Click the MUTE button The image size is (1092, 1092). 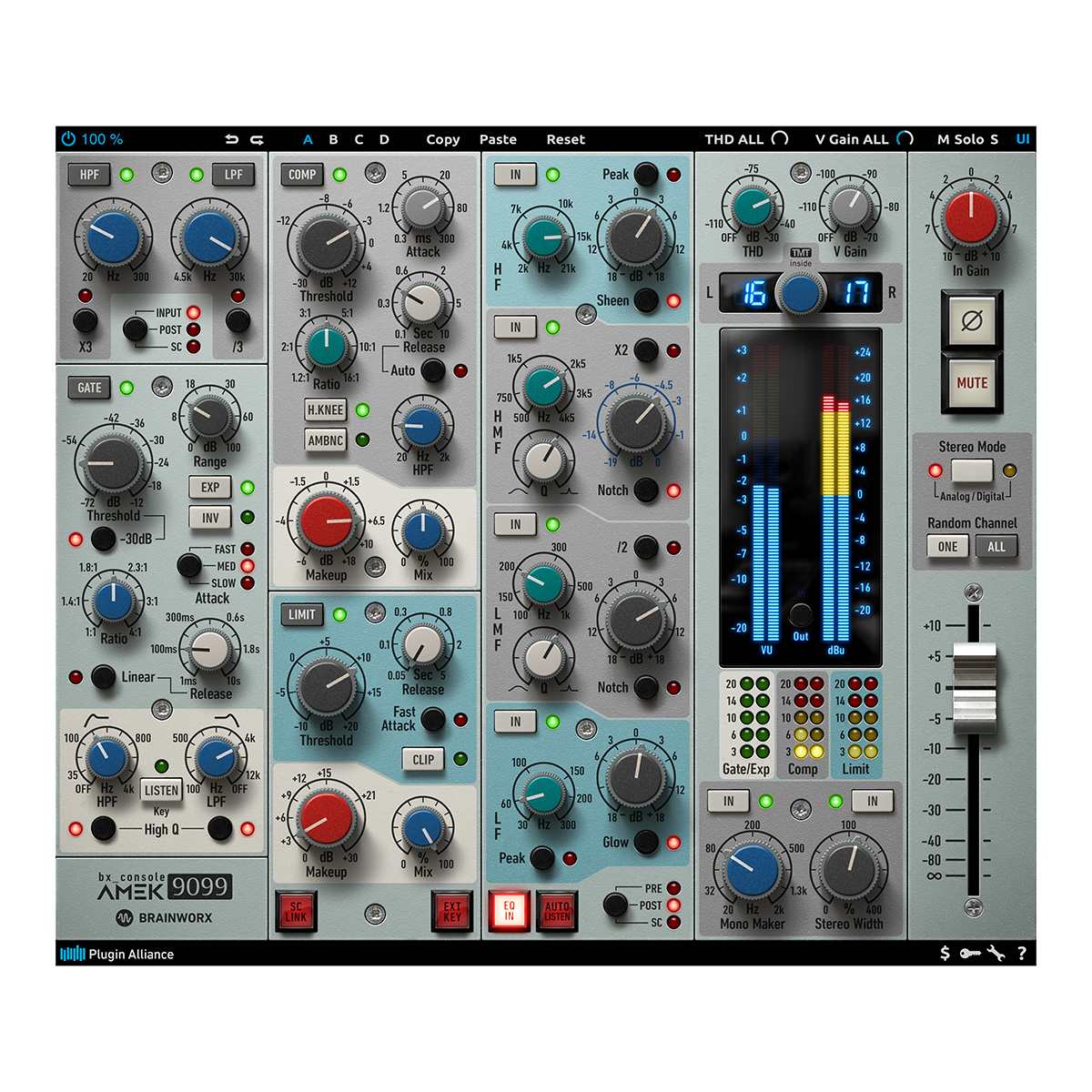[x=972, y=383]
